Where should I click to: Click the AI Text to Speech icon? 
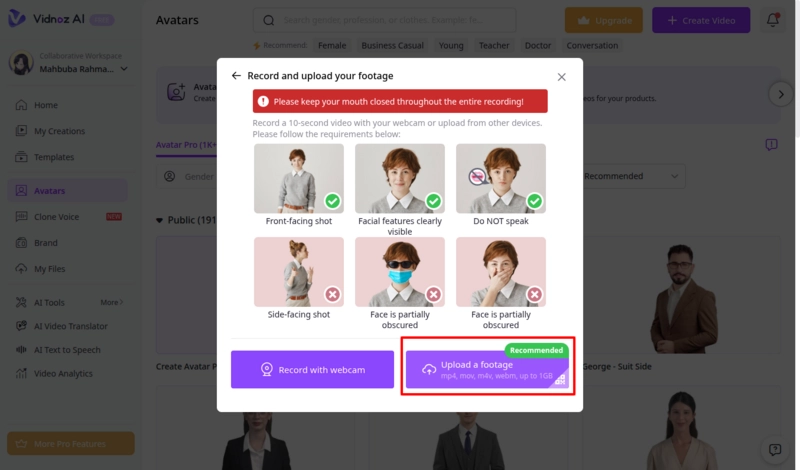coord(21,350)
